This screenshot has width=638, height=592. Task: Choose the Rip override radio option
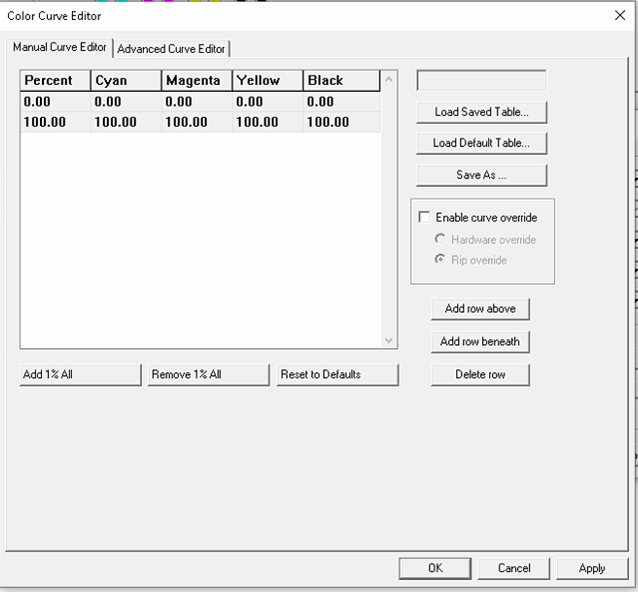[440, 260]
